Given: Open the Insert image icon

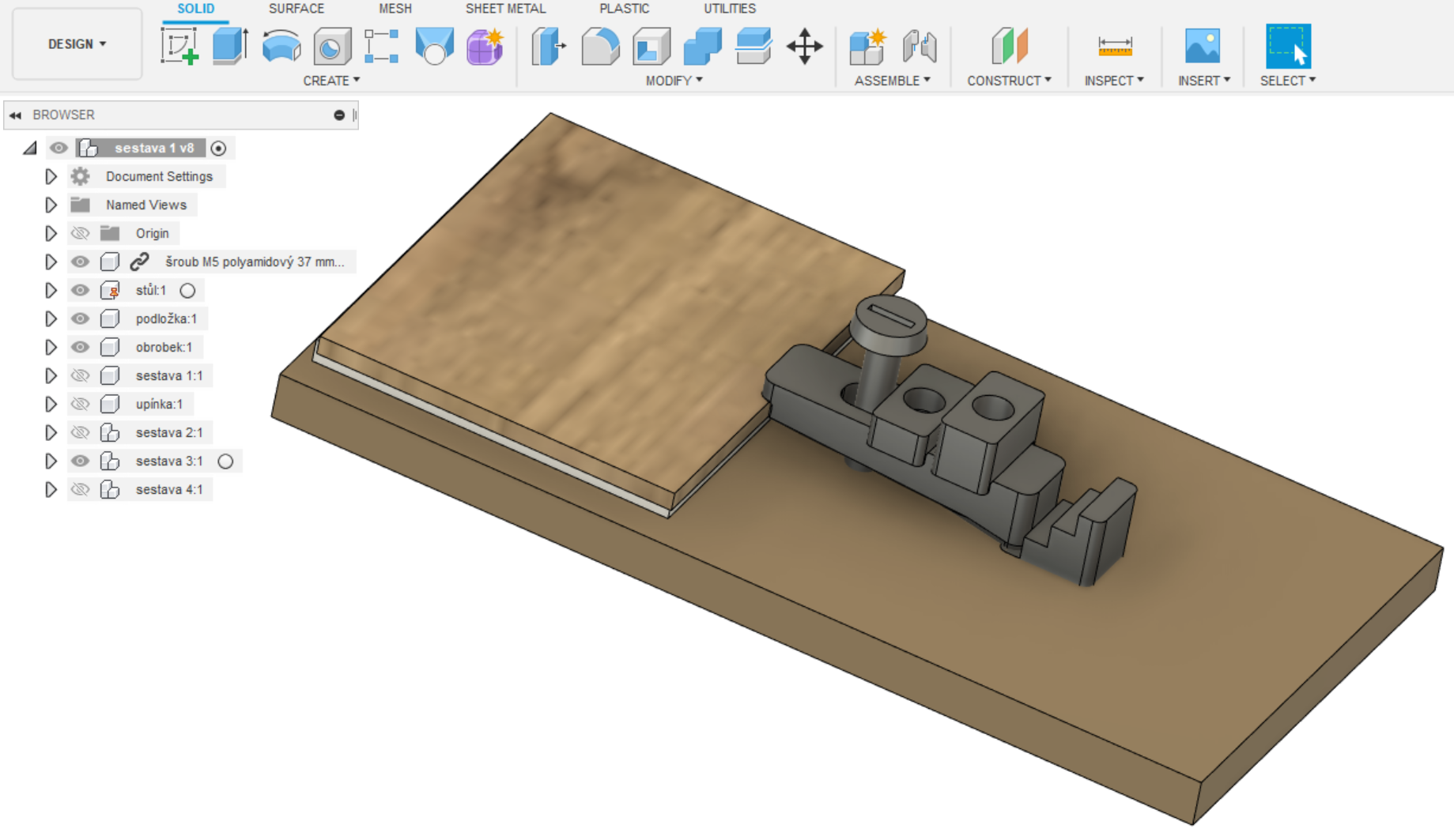Looking at the screenshot, I should coord(1202,46).
